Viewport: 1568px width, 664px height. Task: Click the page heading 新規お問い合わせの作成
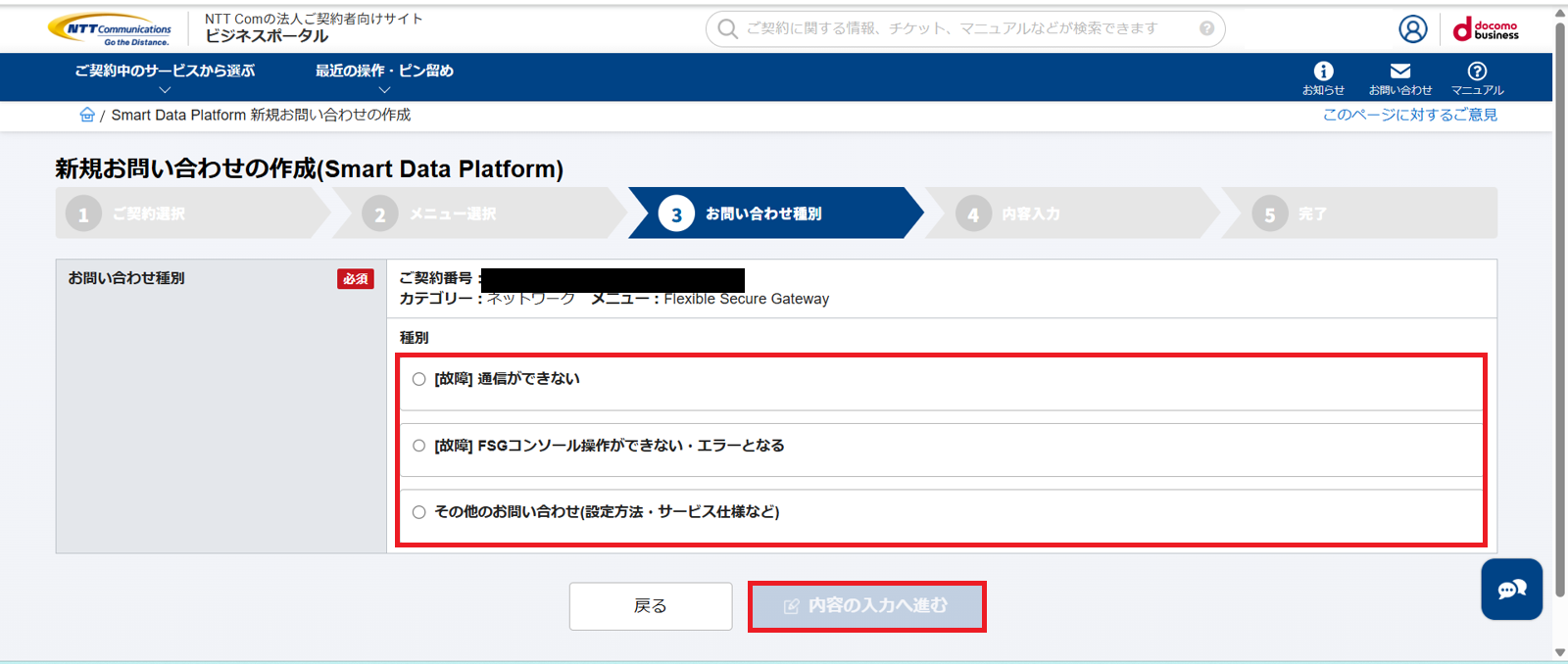(309, 168)
